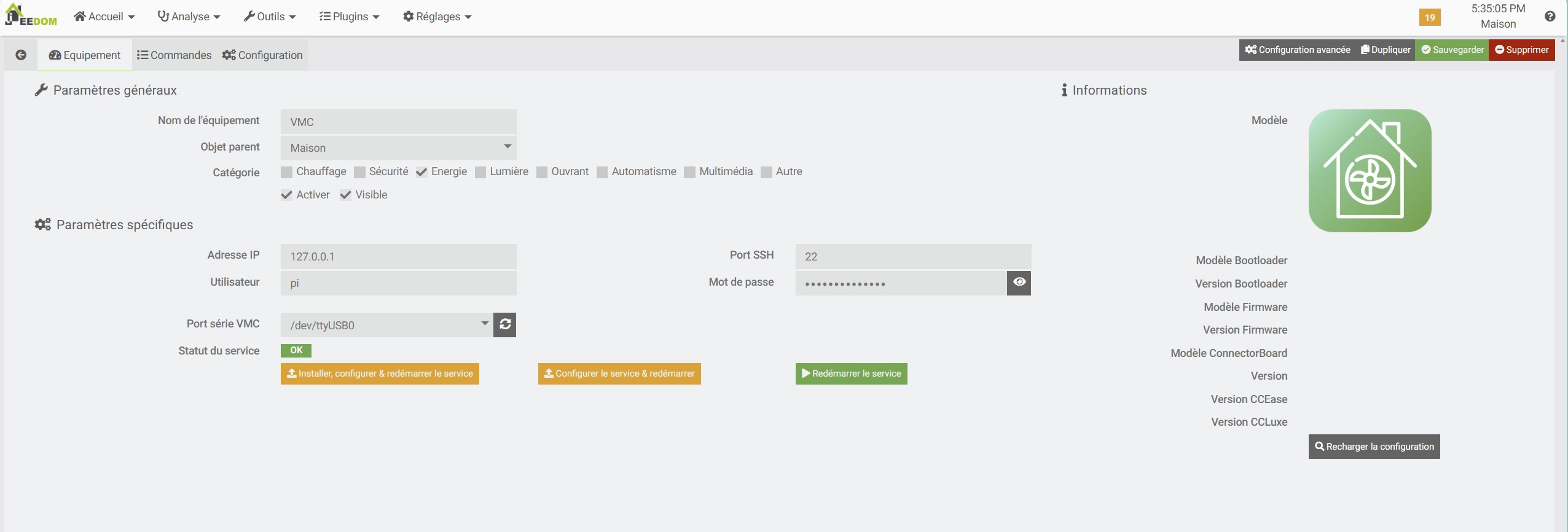Open the orange notification badge showing 19
1568x532 pixels.
click(1430, 17)
